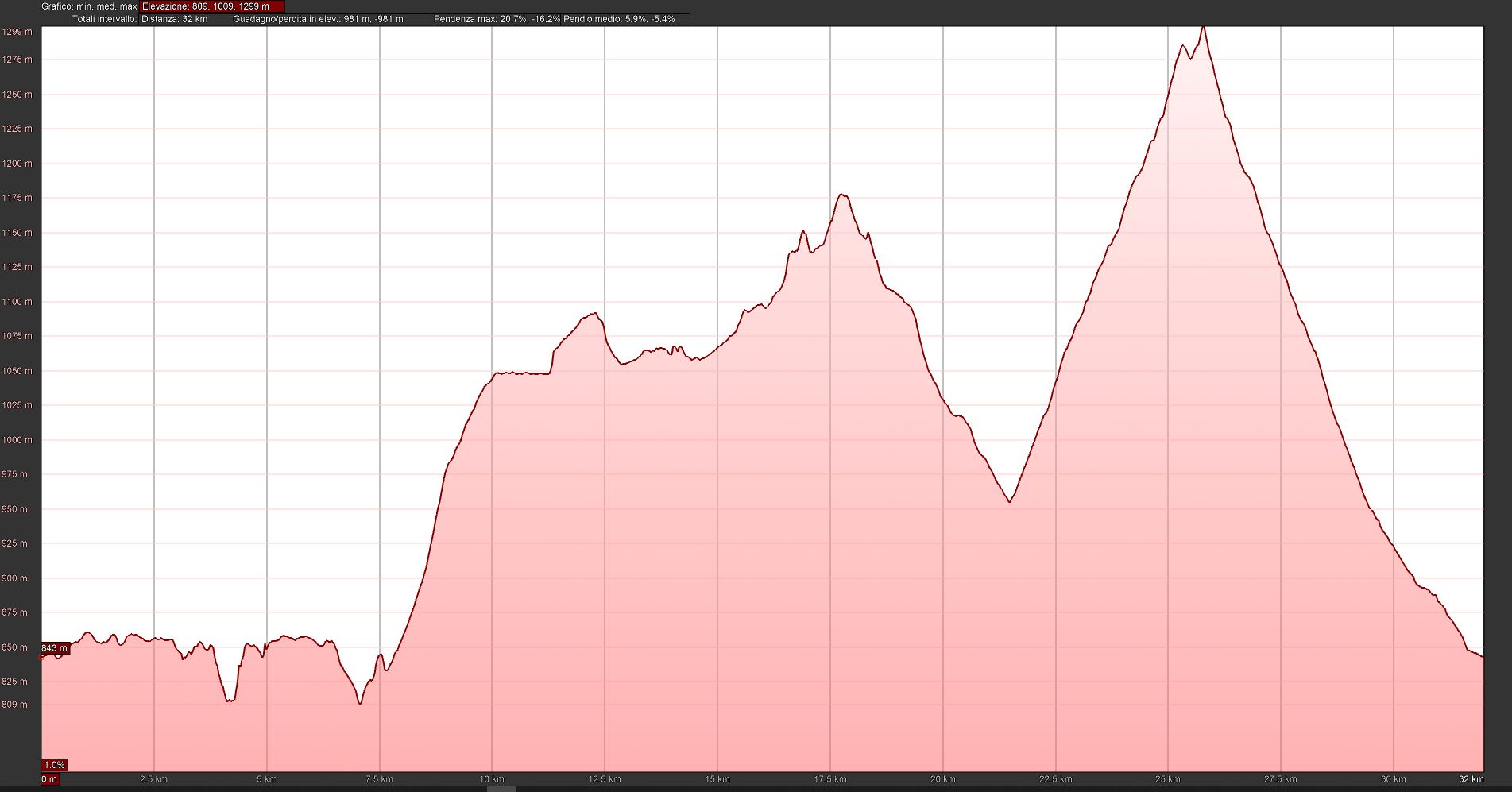Click the 32 km end distance marker
The width and height of the screenshot is (1512, 792).
pyautogui.click(x=1471, y=779)
